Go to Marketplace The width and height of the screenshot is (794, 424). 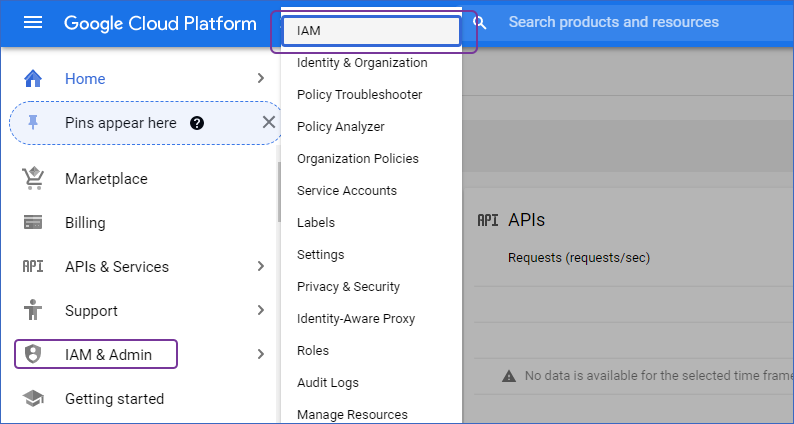click(106, 179)
